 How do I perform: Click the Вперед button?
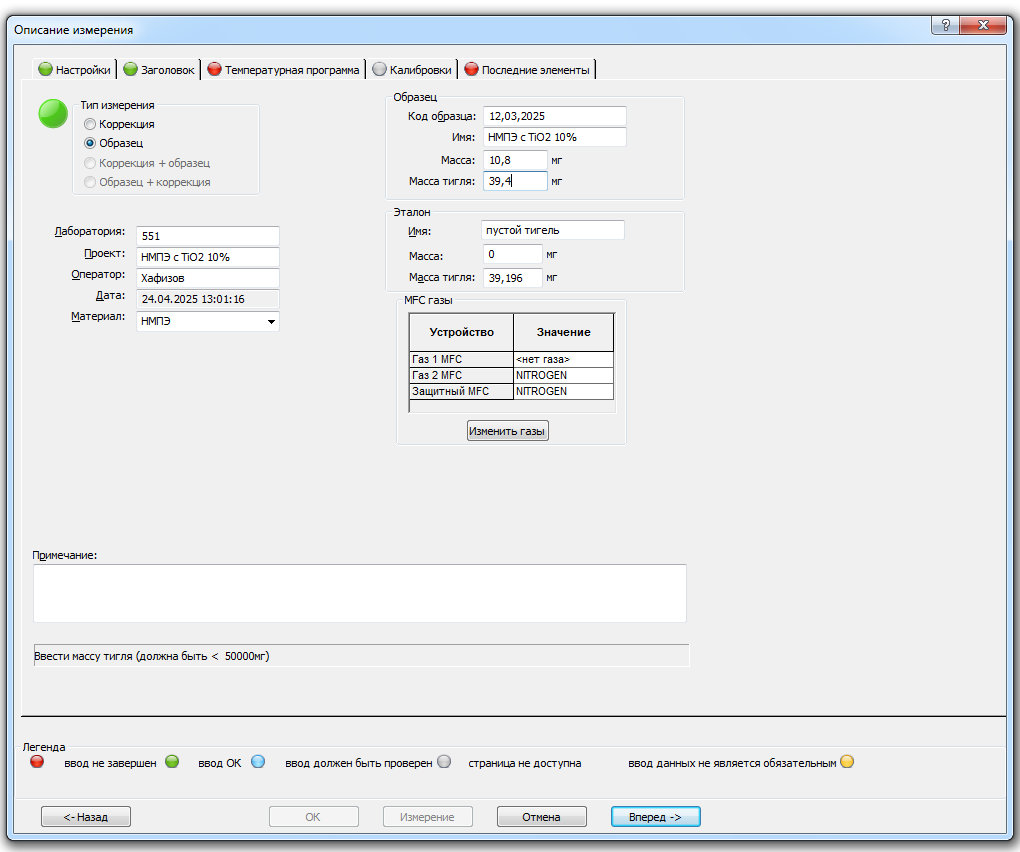pyautogui.click(x=655, y=817)
